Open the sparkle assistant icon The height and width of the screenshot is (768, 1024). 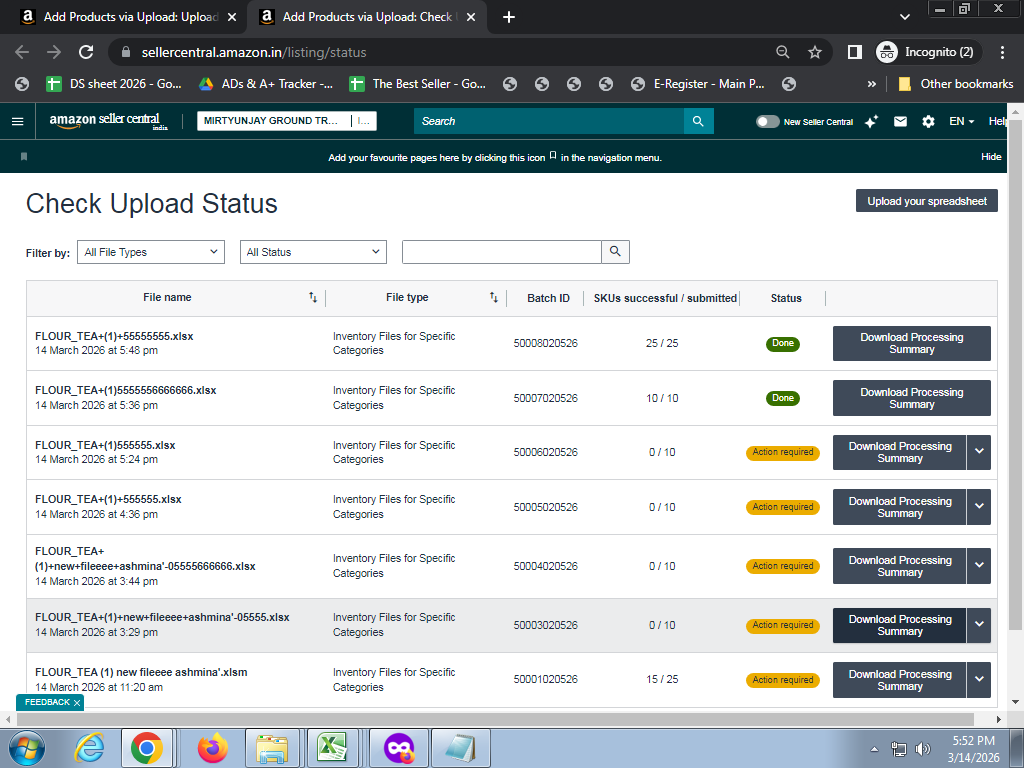click(x=871, y=121)
